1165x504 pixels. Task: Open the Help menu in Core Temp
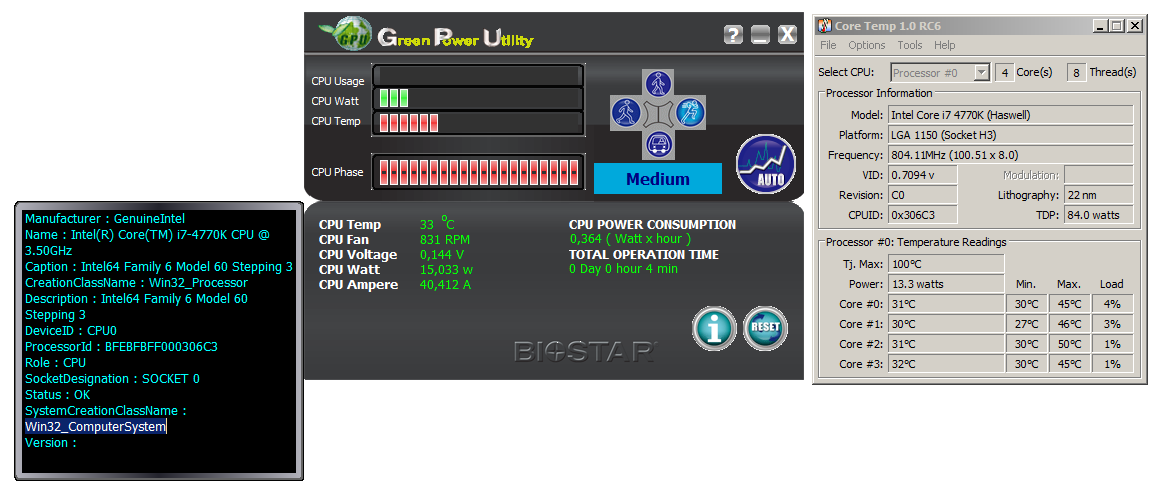point(944,45)
